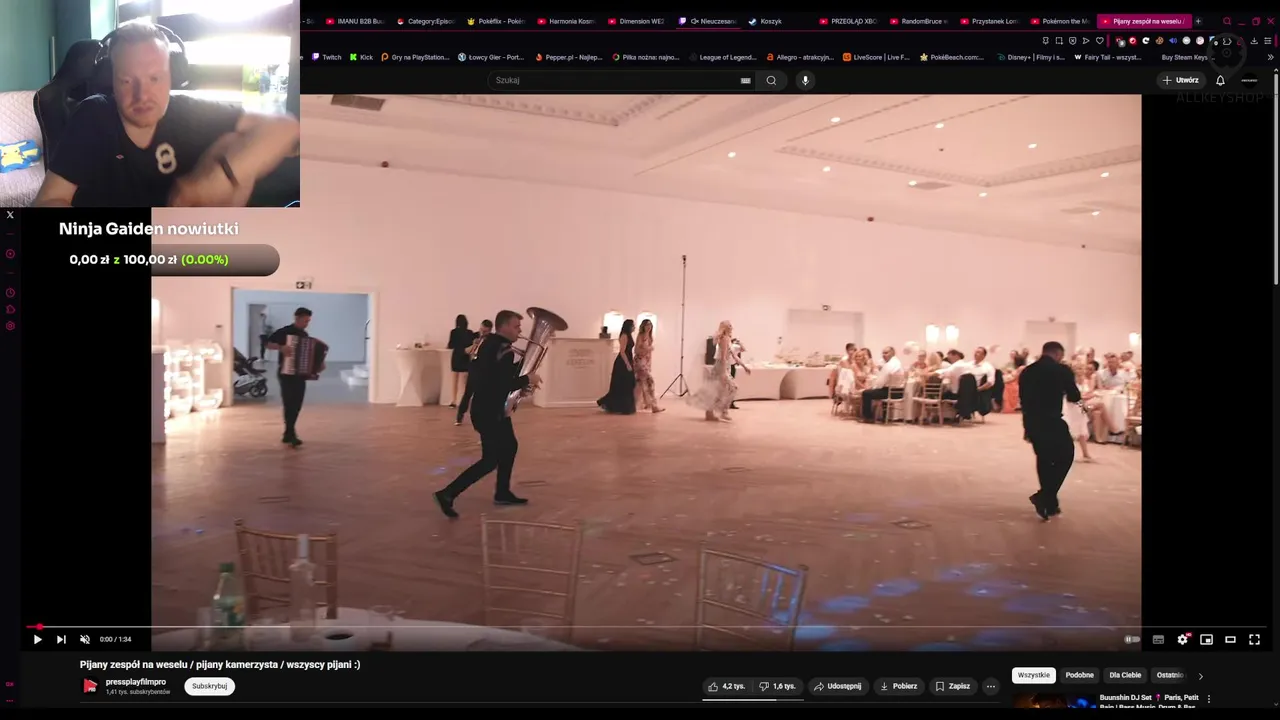Switch to the Pokéflix browser tab
Screen dimensions: 1280x720
(x=496, y=21)
